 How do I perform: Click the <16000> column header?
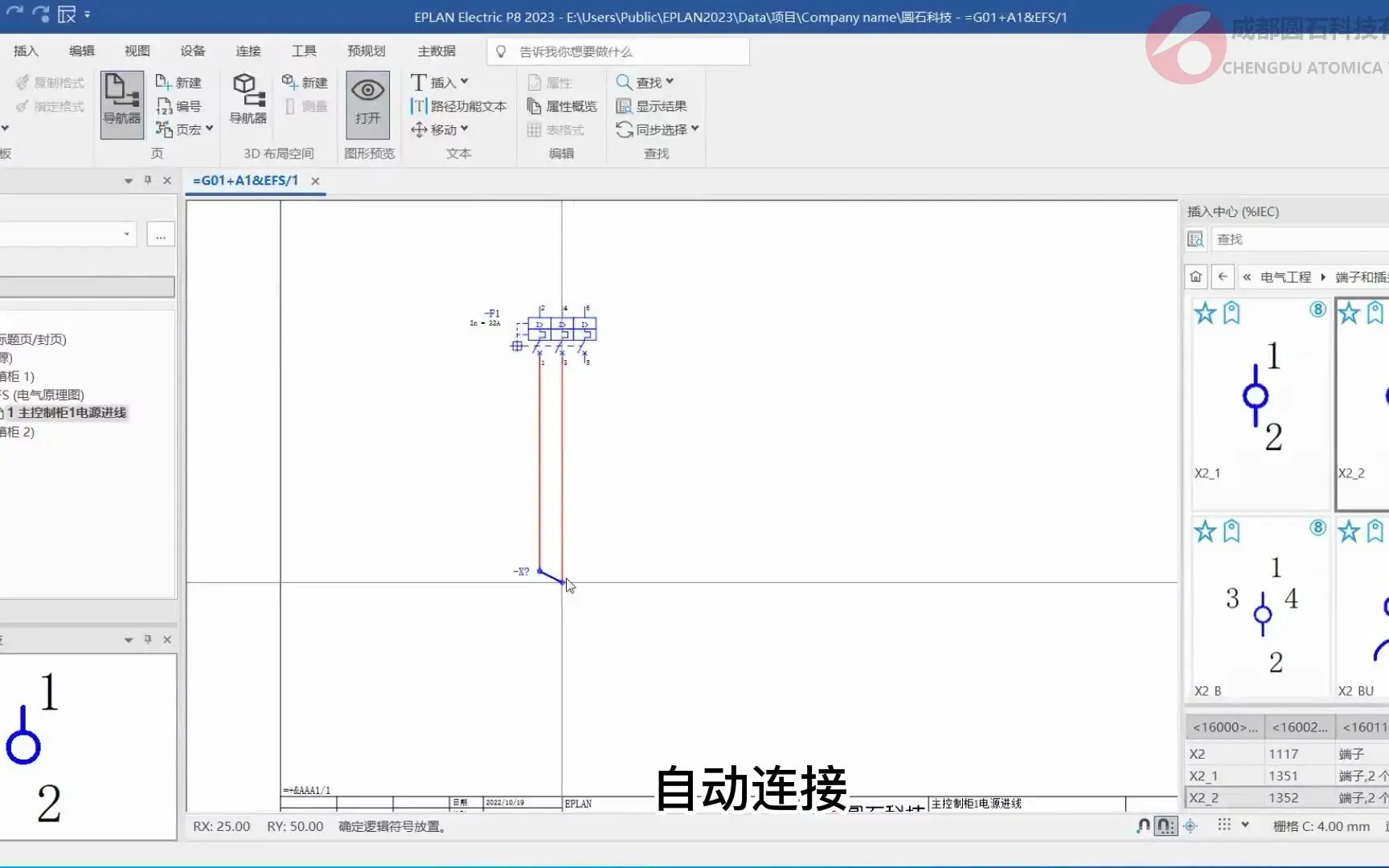pos(1225,727)
